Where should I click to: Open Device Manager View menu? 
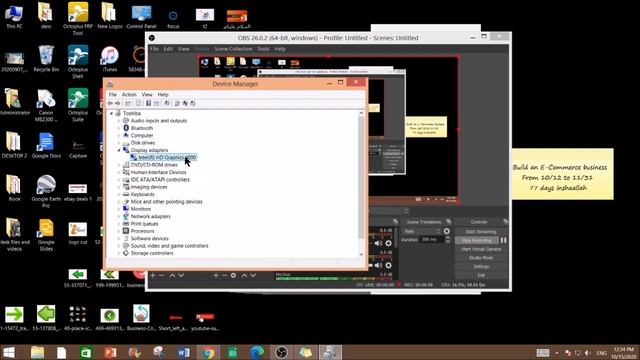[x=147, y=94]
